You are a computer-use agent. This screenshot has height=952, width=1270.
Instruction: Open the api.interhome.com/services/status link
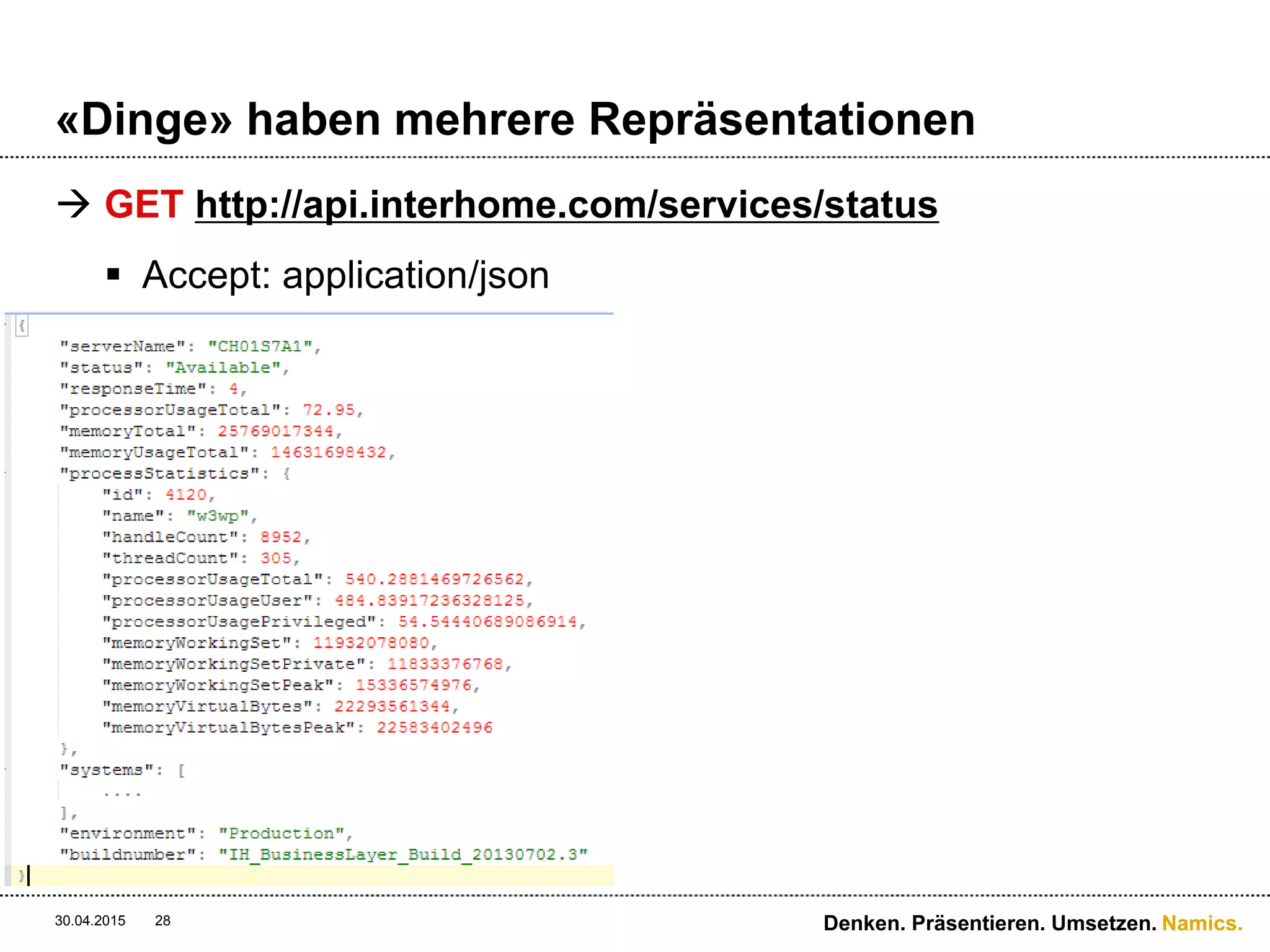[567, 205]
